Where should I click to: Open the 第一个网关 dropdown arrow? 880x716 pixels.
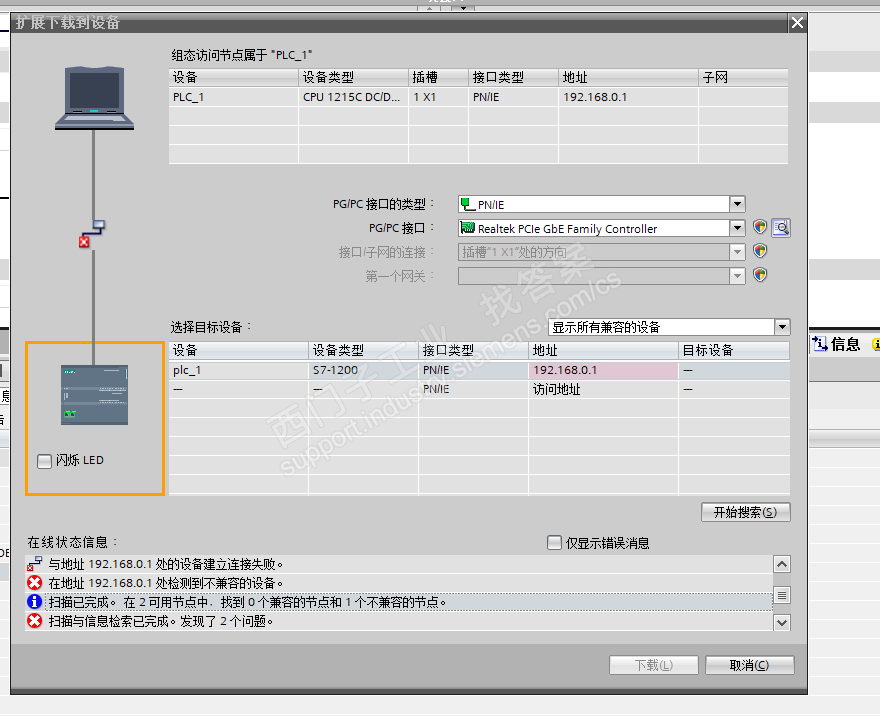[x=737, y=276]
